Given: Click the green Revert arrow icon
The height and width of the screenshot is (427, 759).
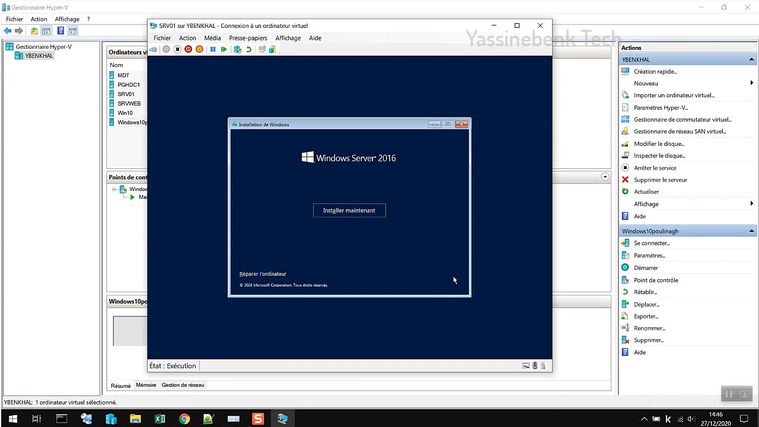Looking at the screenshot, I should tap(249, 49).
